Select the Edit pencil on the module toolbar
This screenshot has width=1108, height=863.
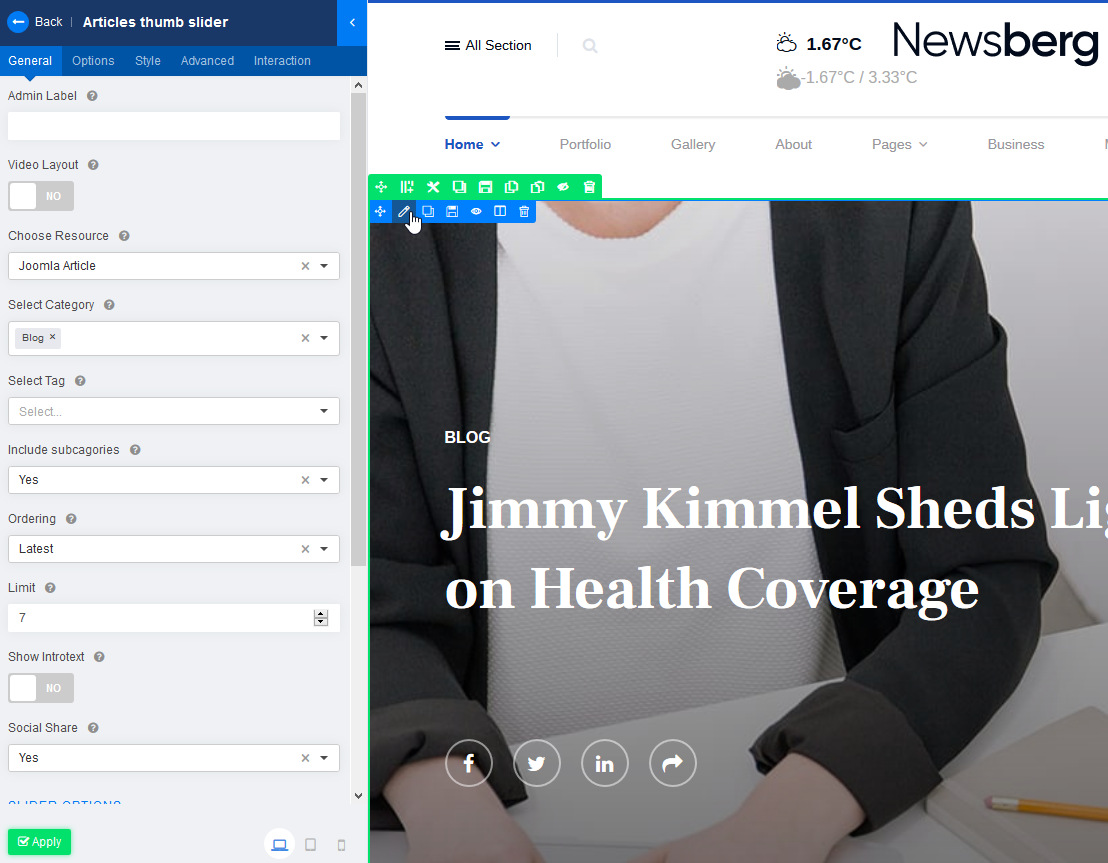click(x=404, y=211)
